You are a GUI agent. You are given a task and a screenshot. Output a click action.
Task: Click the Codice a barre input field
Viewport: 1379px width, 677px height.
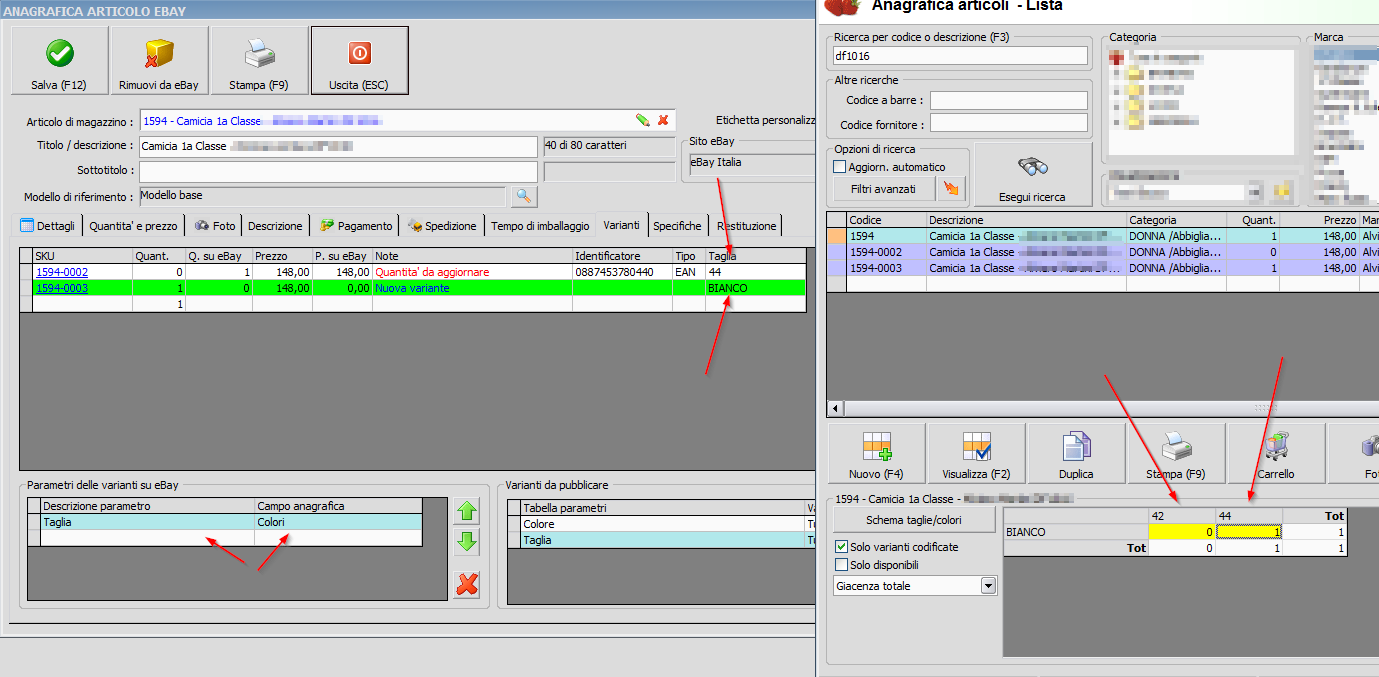pos(1008,100)
